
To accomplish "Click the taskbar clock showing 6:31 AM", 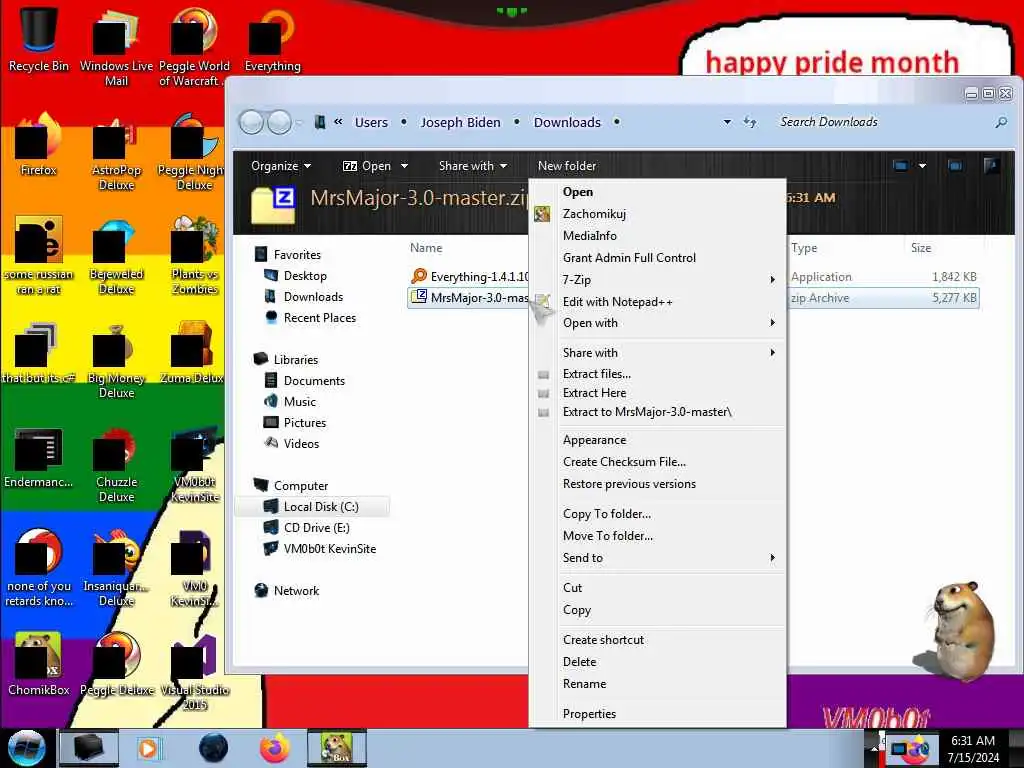I will 973,749.
